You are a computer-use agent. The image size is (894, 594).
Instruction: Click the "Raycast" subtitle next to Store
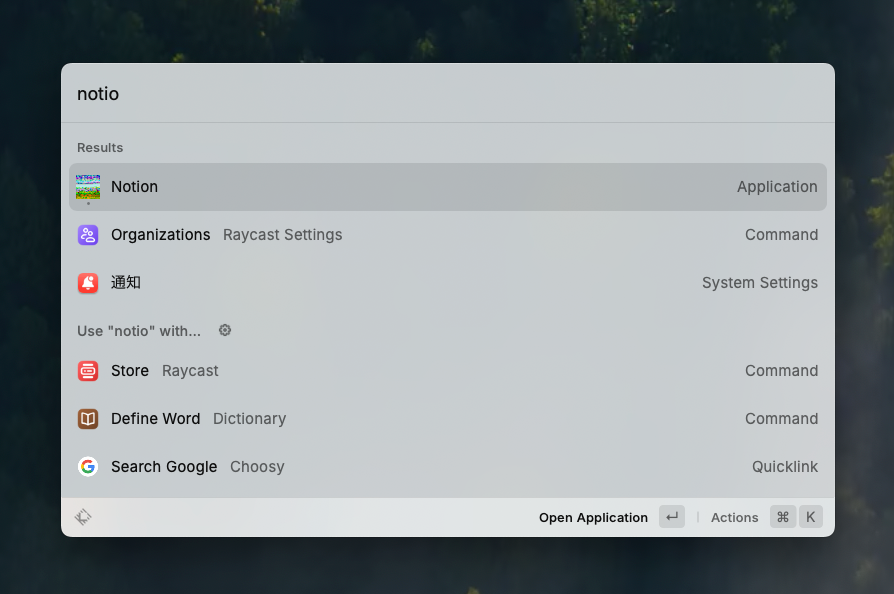point(190,371)
